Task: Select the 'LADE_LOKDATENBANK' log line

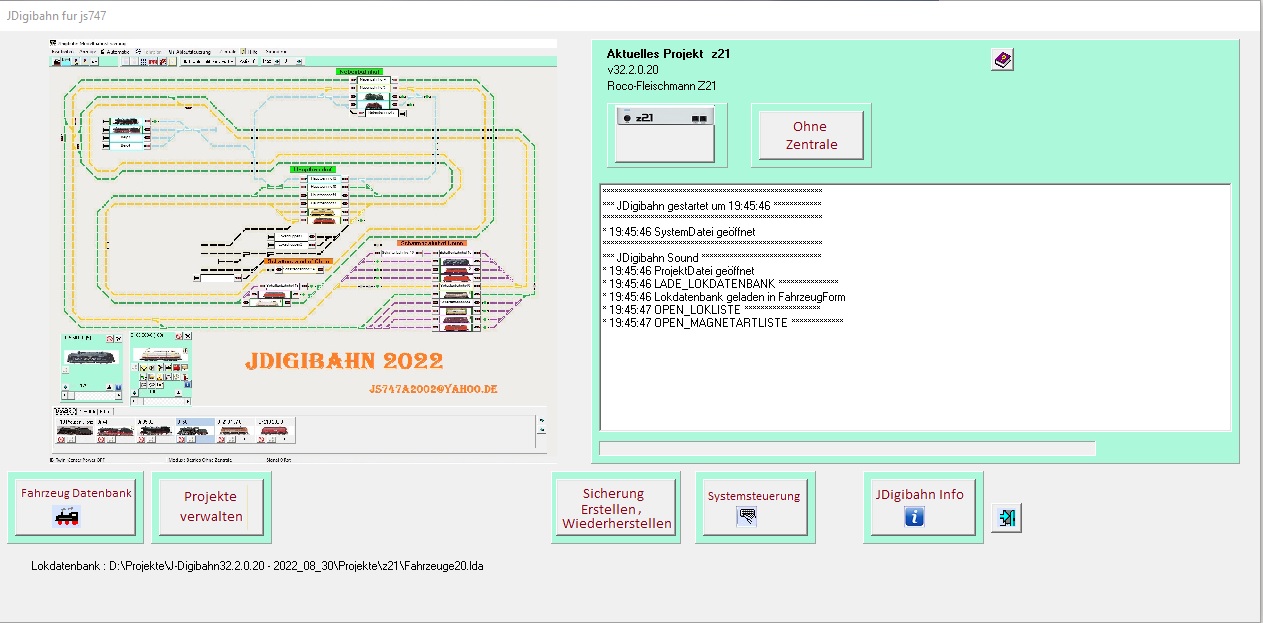Action: tap(720, 284)
